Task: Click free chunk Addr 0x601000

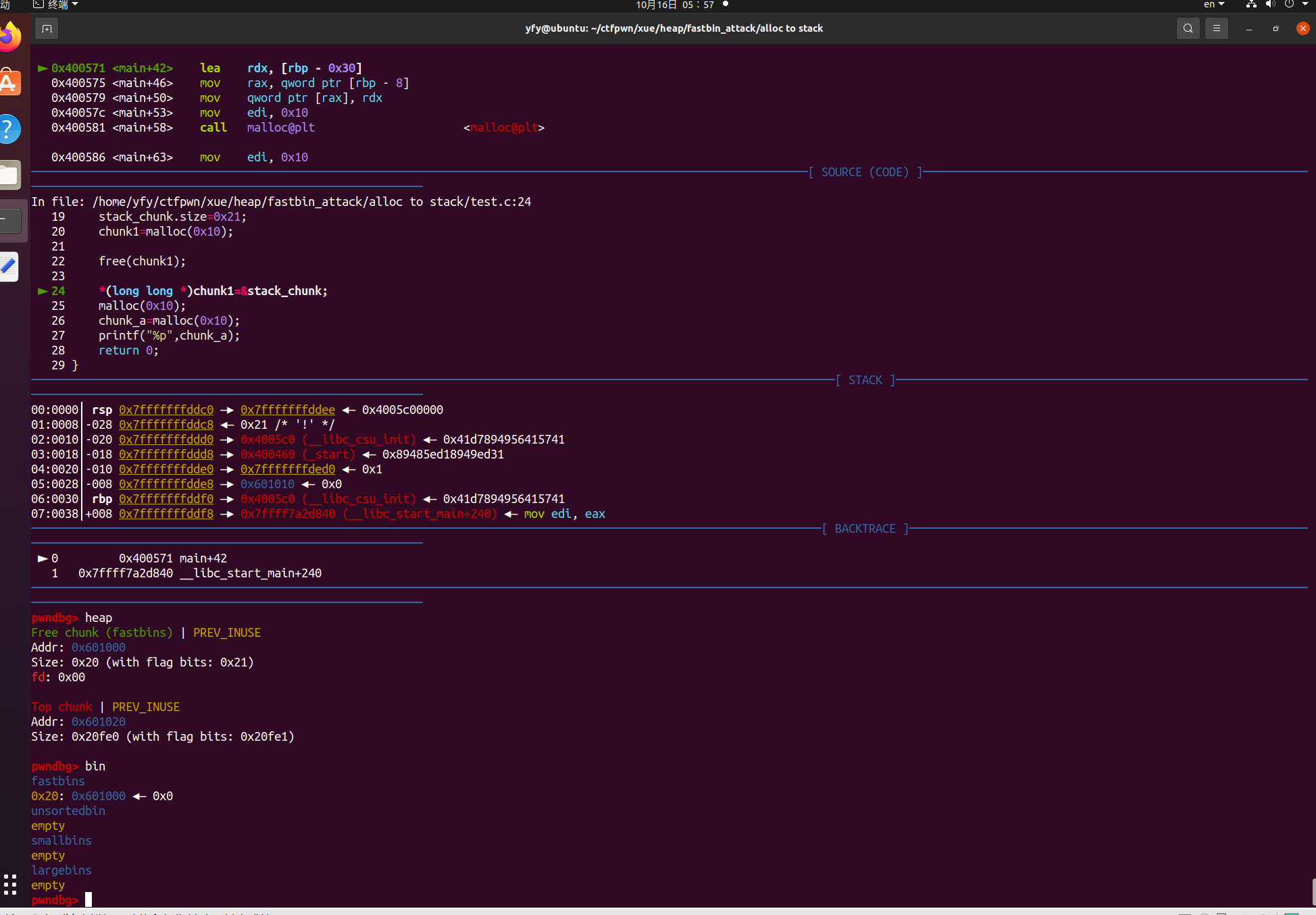Action: [x=99, y=648]
